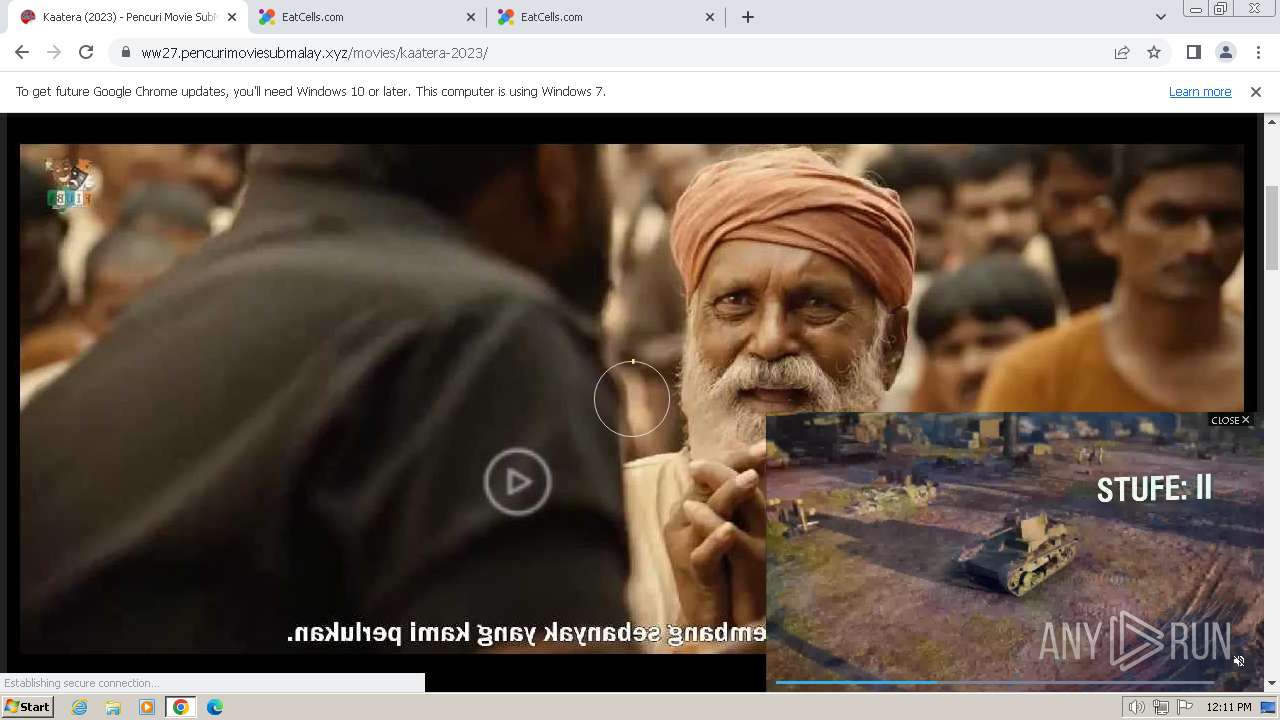The height and width of the screenshot is (720, 1280).
Task: Open the Chrome profile avatar
Action: pos(1225,53)
